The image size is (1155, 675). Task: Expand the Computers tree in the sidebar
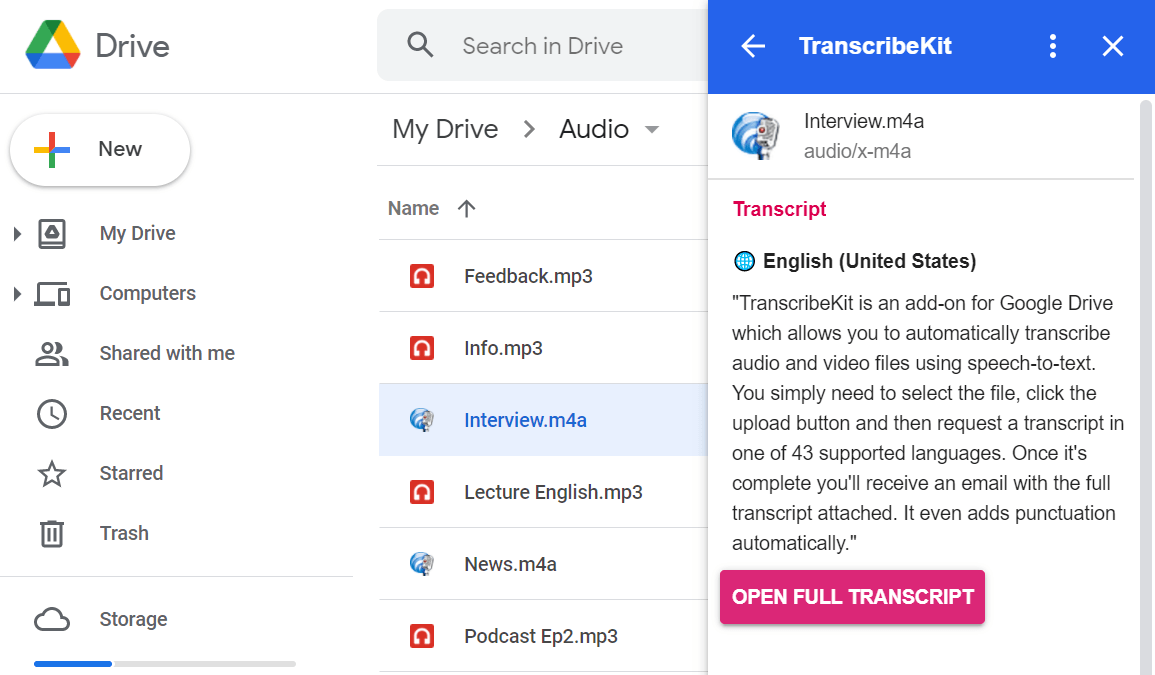point(16,293)
